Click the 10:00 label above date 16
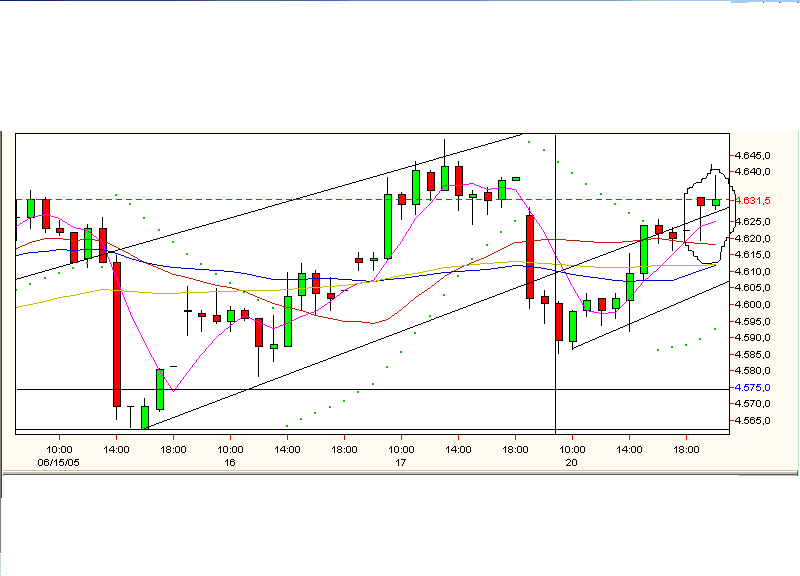The height and width of the screenshot is (576, 800). click(x=230, y=449)
